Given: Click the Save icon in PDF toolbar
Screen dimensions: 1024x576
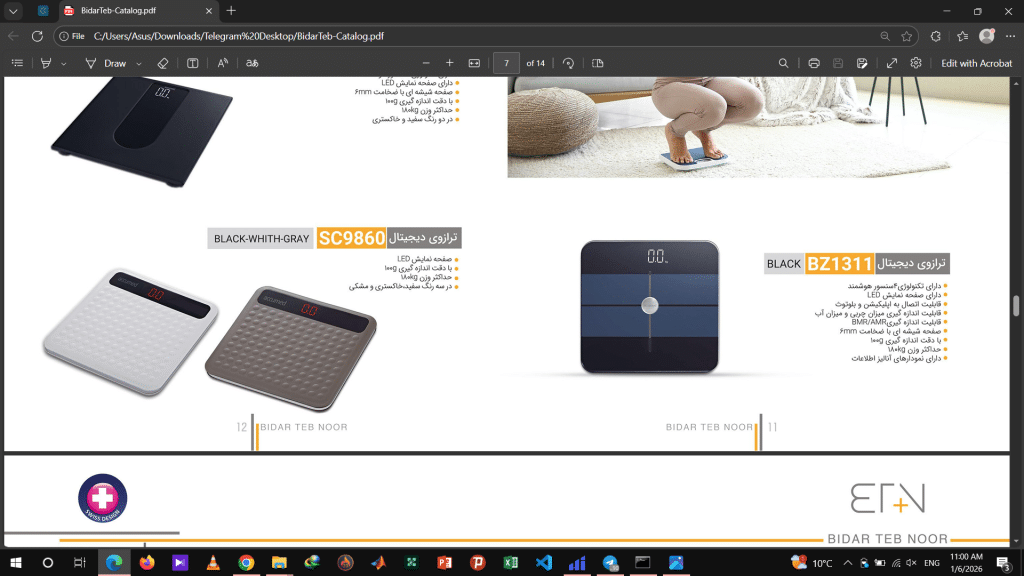Looking at the screenshot, I should click(838, 63).
